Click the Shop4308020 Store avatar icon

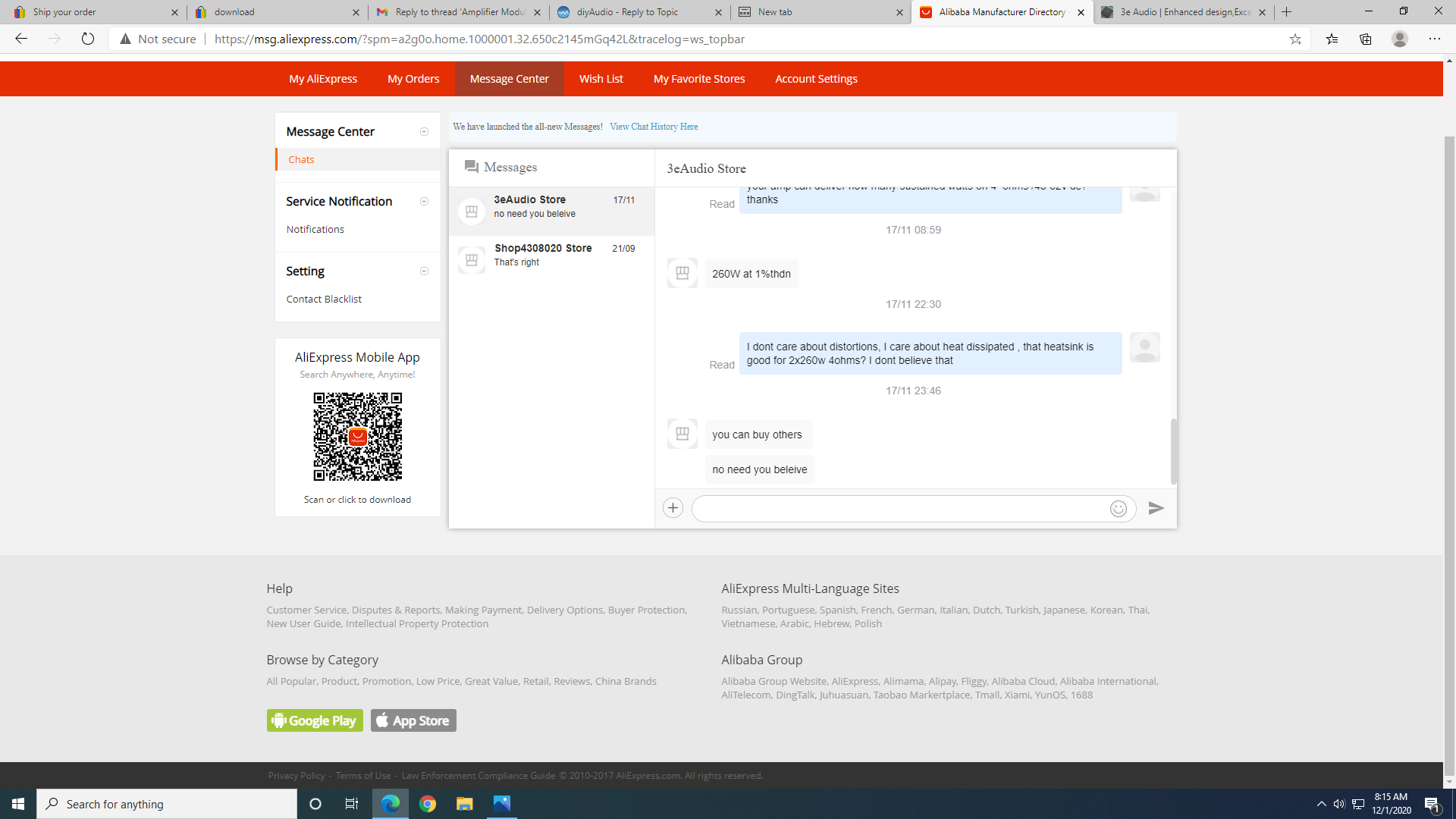pyautogui.click(x=472, y=260)
